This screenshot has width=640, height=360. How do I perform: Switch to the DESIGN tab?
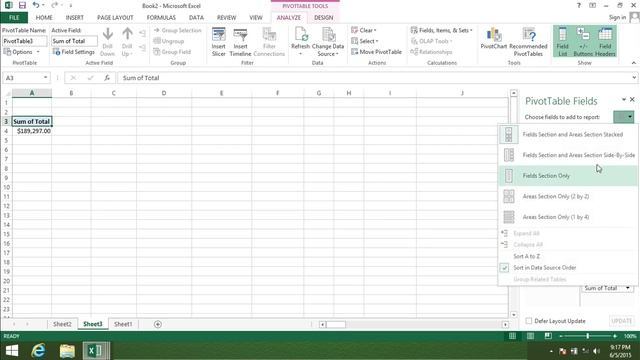point(324,18)
